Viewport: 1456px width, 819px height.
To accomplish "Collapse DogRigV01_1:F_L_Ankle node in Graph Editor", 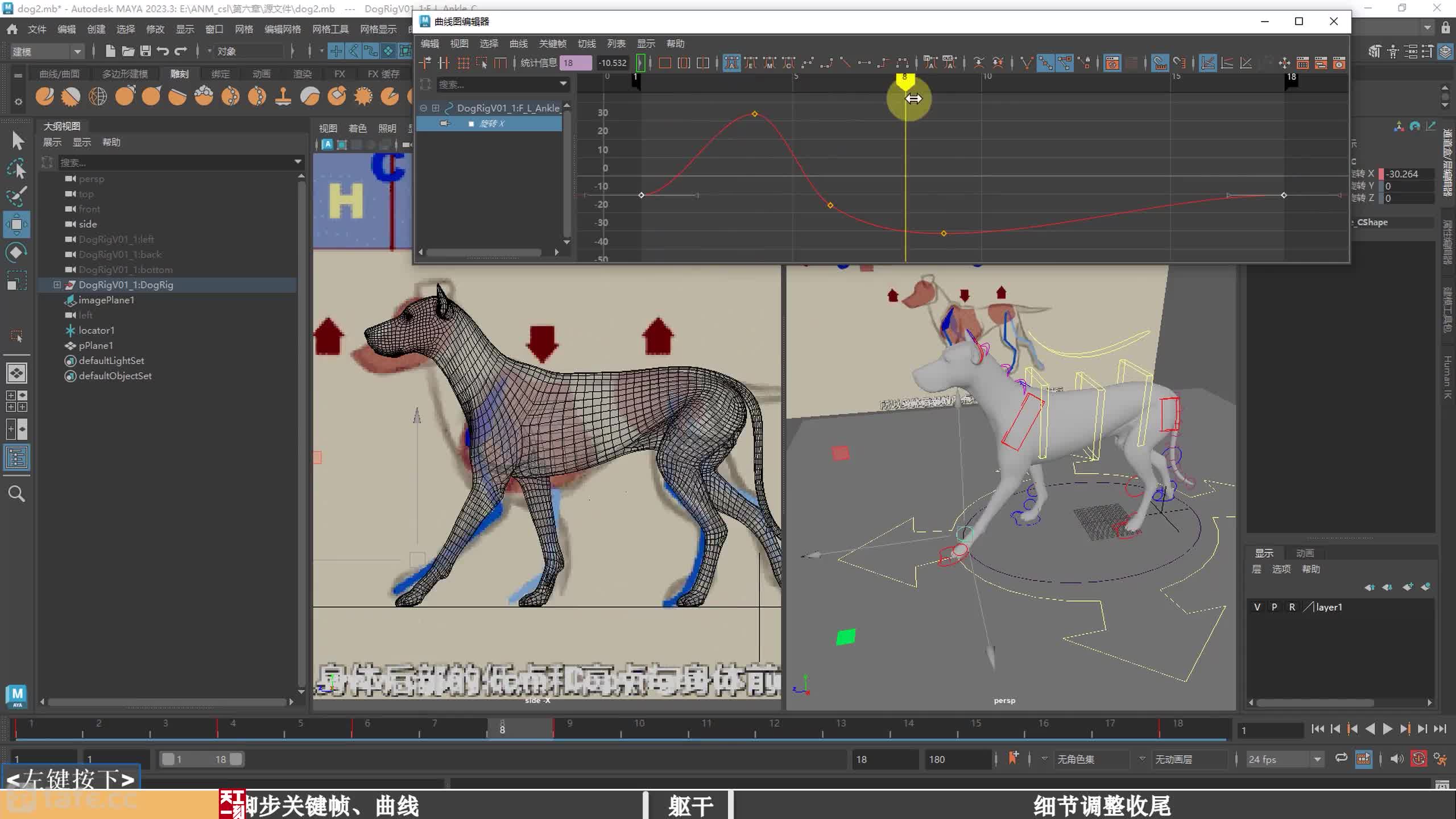I will (x=424, y=108).
